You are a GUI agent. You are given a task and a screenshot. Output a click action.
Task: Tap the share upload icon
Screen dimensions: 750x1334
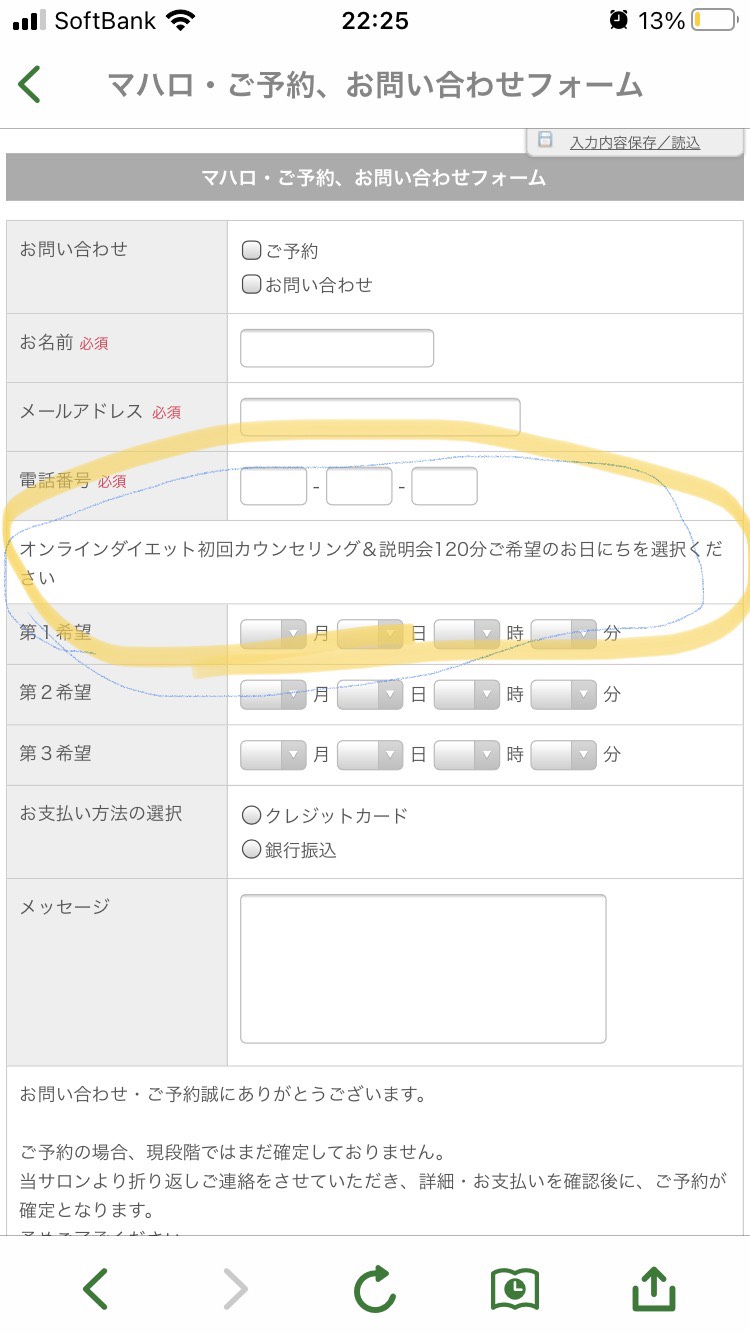[655, 1289]
